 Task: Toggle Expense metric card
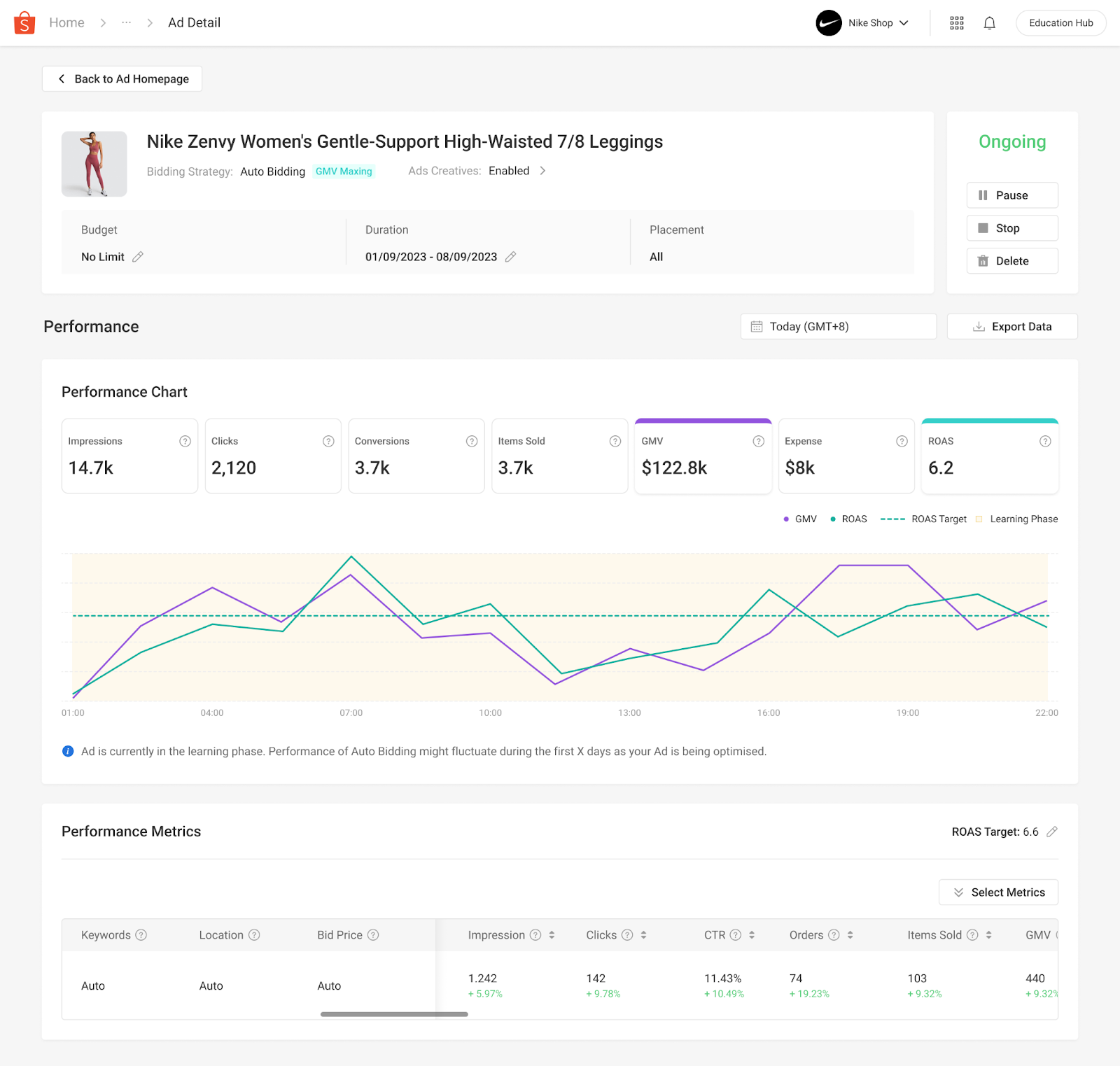[846, 456]
